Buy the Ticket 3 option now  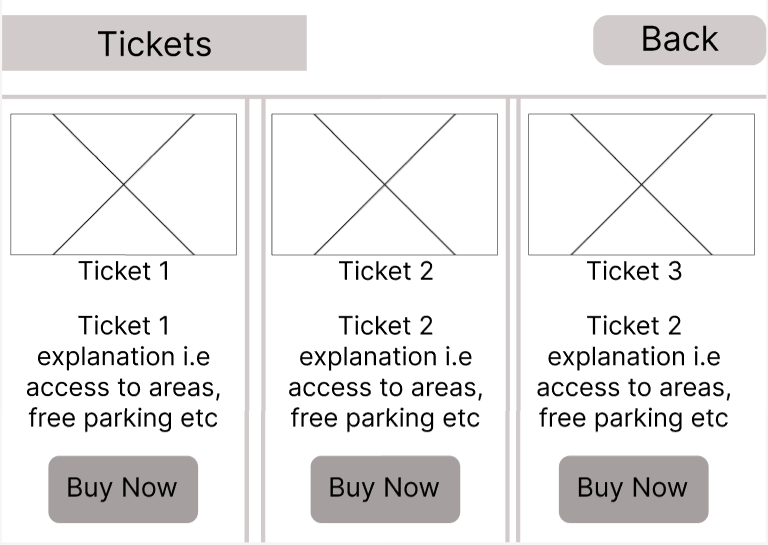point(632,489)
